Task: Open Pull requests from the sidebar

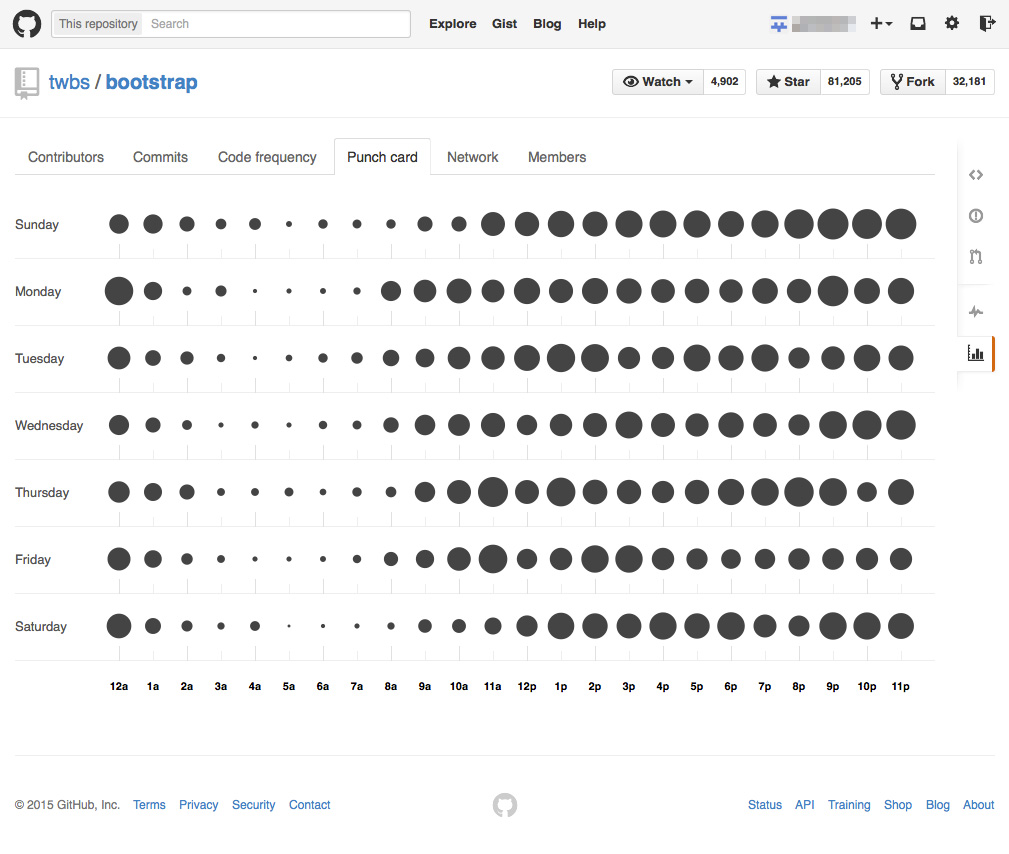Action: tap(975, 257)
